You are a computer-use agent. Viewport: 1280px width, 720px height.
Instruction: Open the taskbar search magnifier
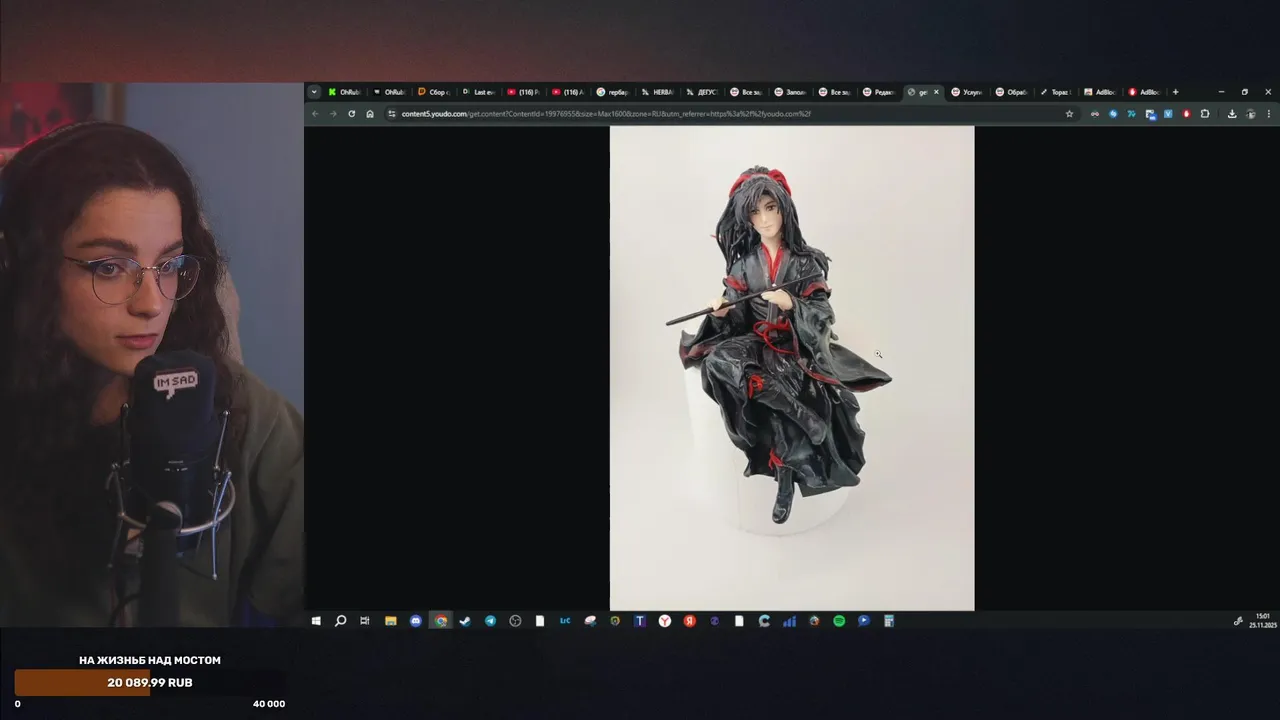pyautogui.click(x=340, y=621)
